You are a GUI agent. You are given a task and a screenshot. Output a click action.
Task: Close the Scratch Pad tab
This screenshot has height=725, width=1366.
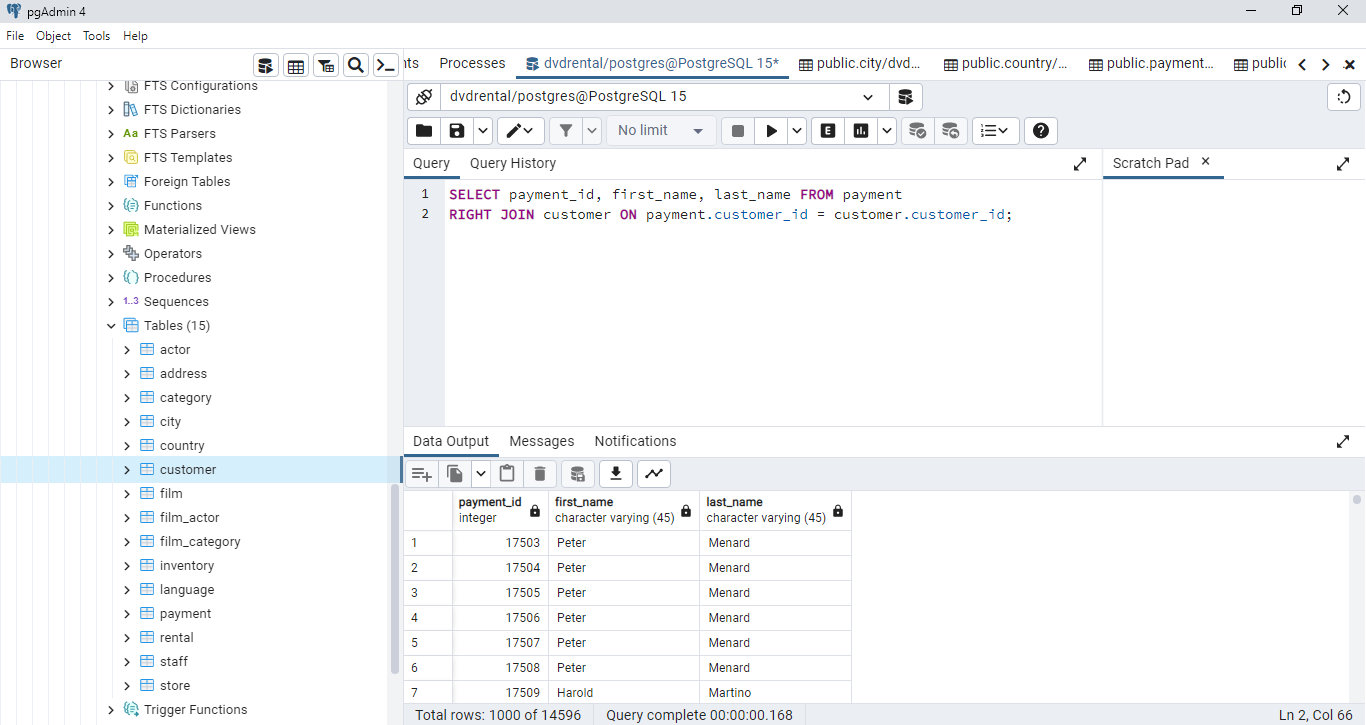(x=1205, y=161)
